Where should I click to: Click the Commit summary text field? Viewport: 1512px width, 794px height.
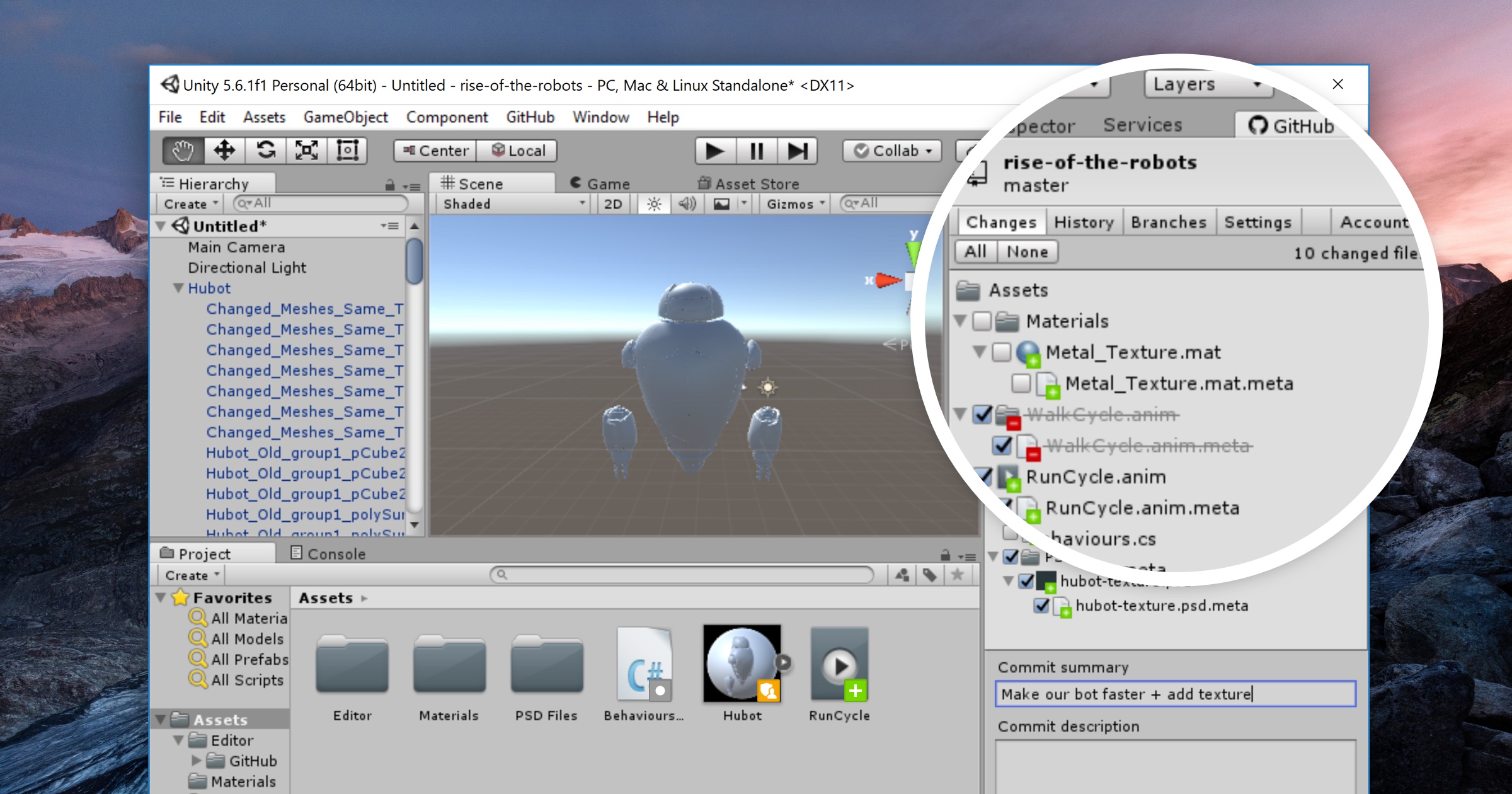click(x=1175, y=694)
